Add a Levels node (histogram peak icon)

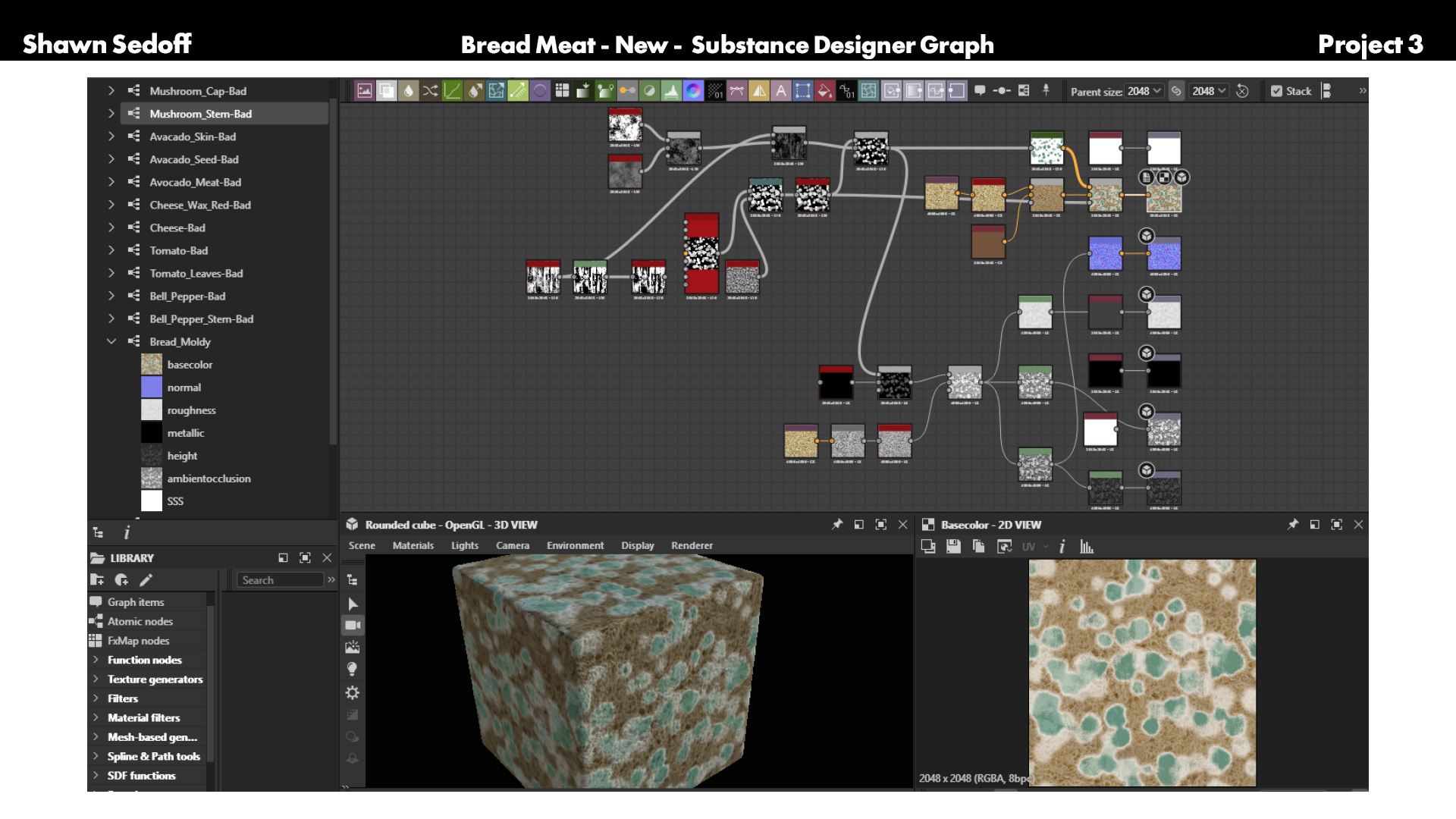coord(671,91)
